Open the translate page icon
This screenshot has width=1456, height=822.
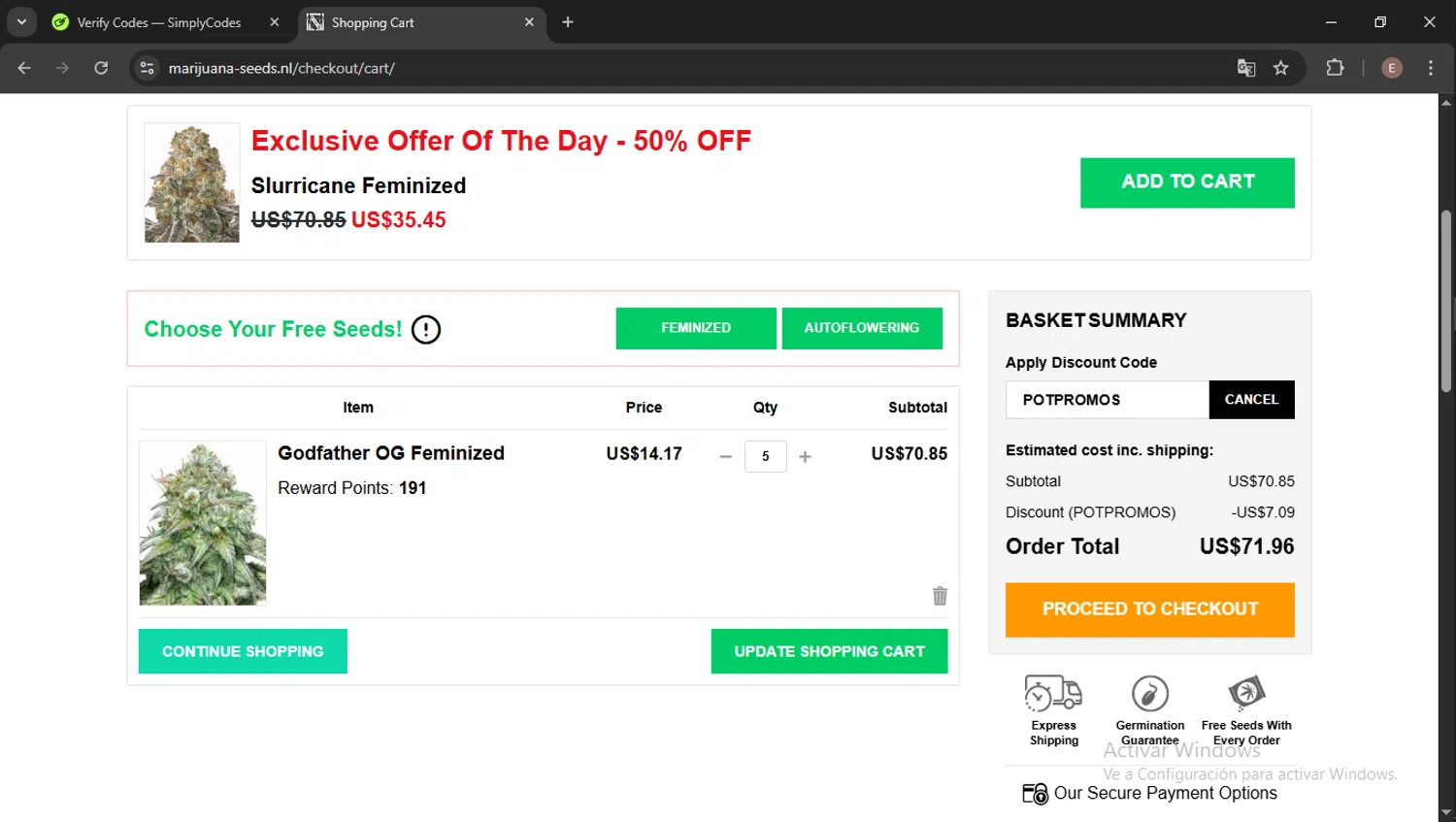point(1246,68)
